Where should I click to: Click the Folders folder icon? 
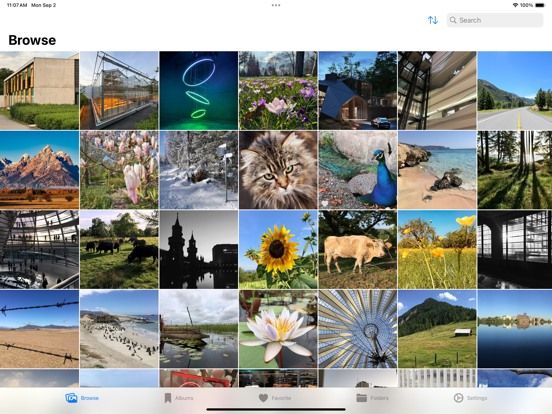pyautogui.click(x=362, y=398)
